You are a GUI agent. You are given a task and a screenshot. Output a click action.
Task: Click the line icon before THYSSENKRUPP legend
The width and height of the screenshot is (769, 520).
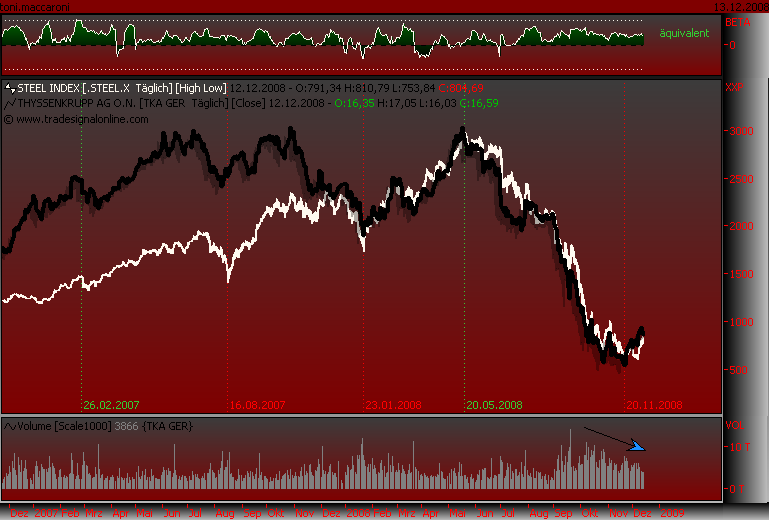point(10,103)
